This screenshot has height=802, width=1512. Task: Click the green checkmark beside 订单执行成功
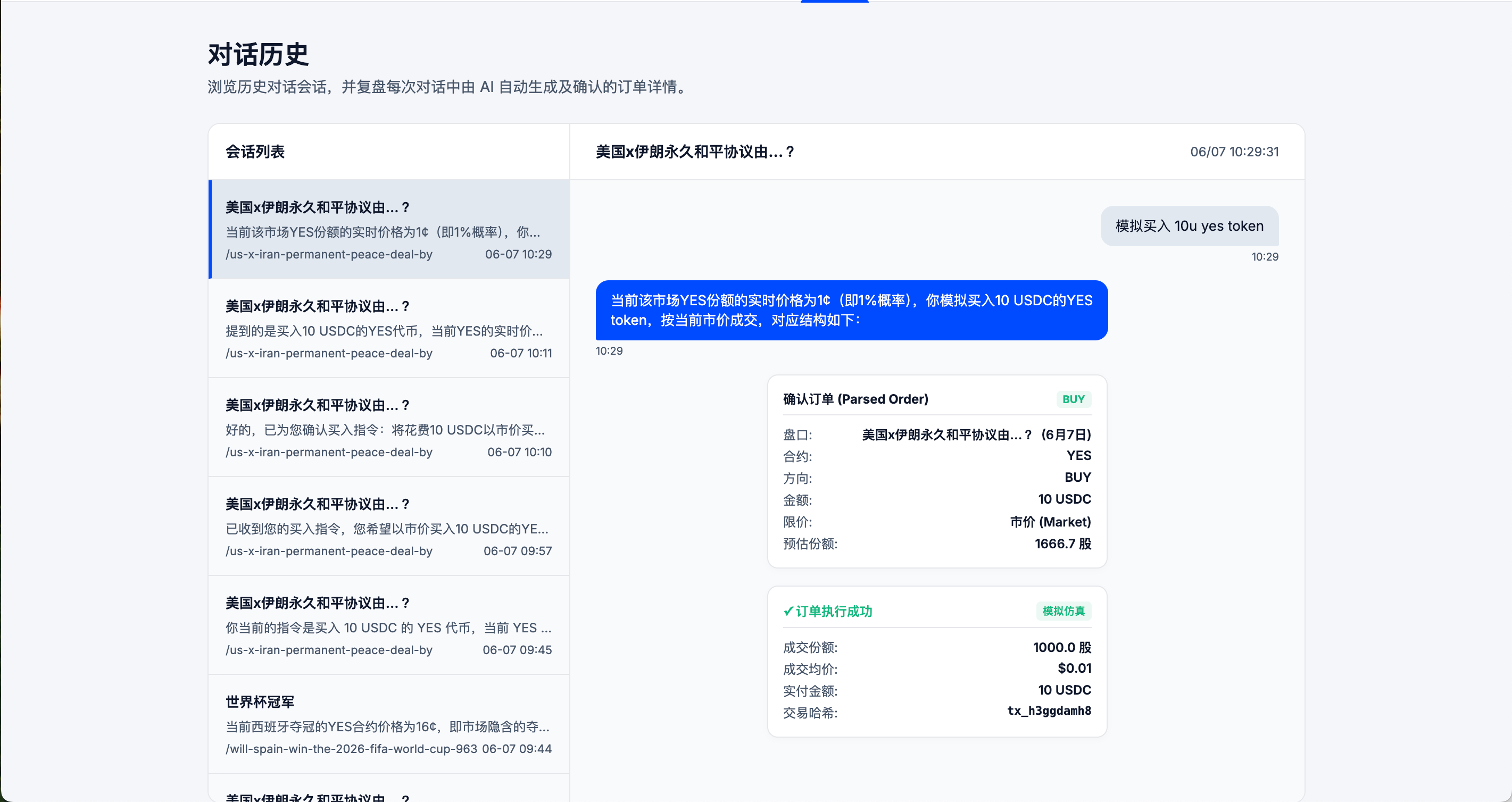pyautogui.click(x=788, y=611)
